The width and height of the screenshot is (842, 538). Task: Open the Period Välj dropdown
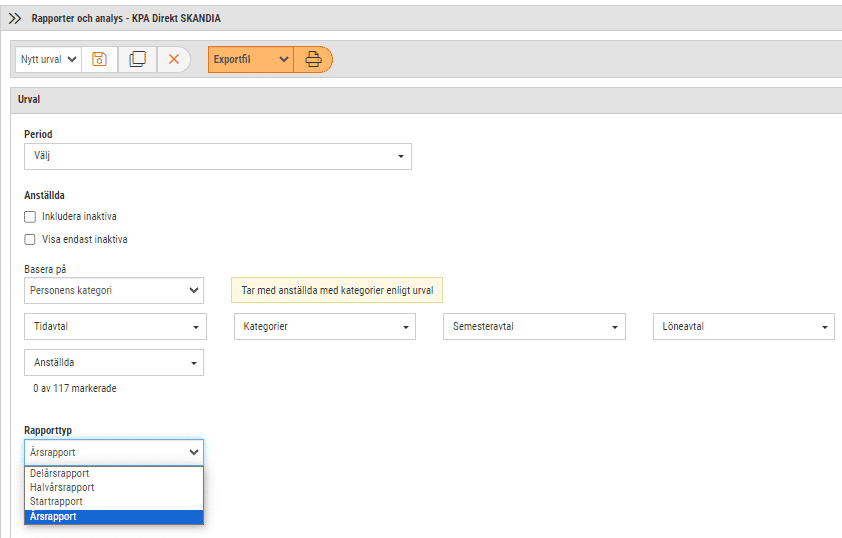[218, 156]
